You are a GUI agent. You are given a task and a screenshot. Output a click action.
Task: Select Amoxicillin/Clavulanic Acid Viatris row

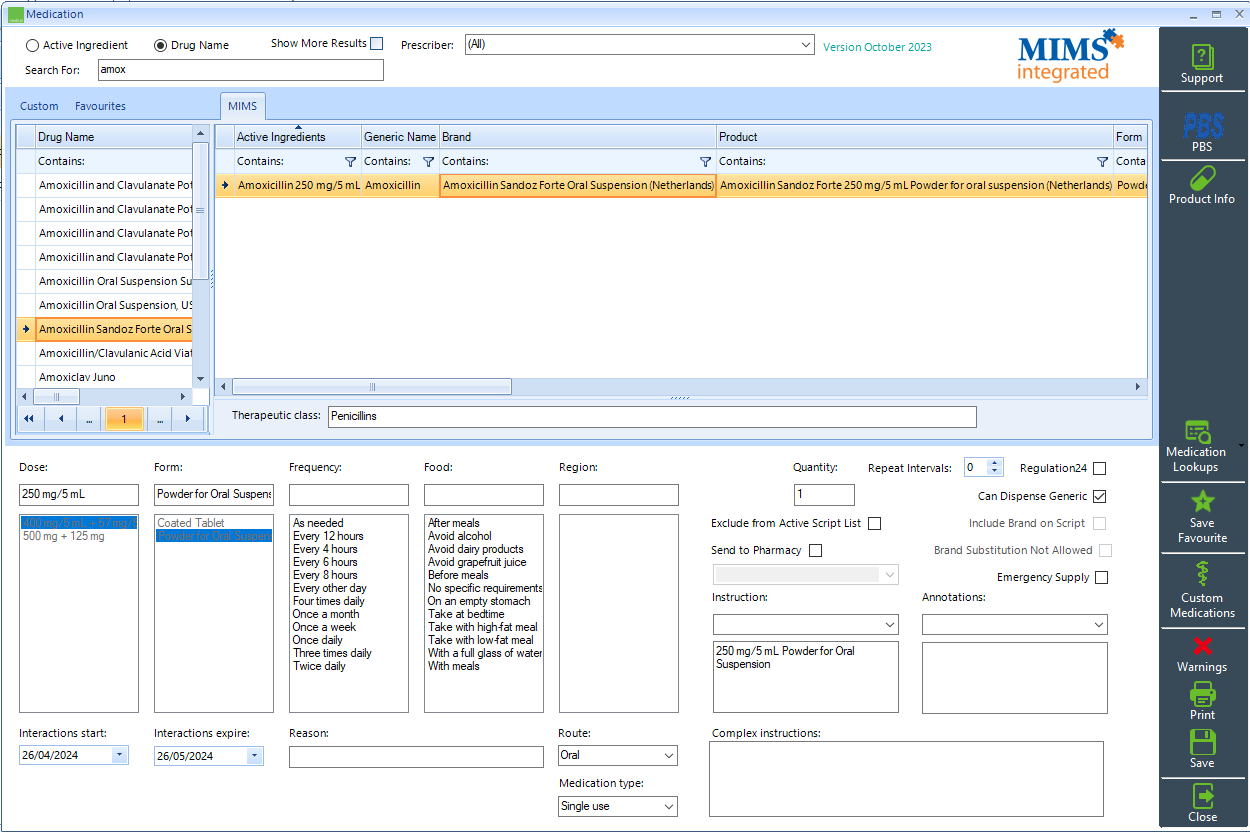[x=113, y=354]
